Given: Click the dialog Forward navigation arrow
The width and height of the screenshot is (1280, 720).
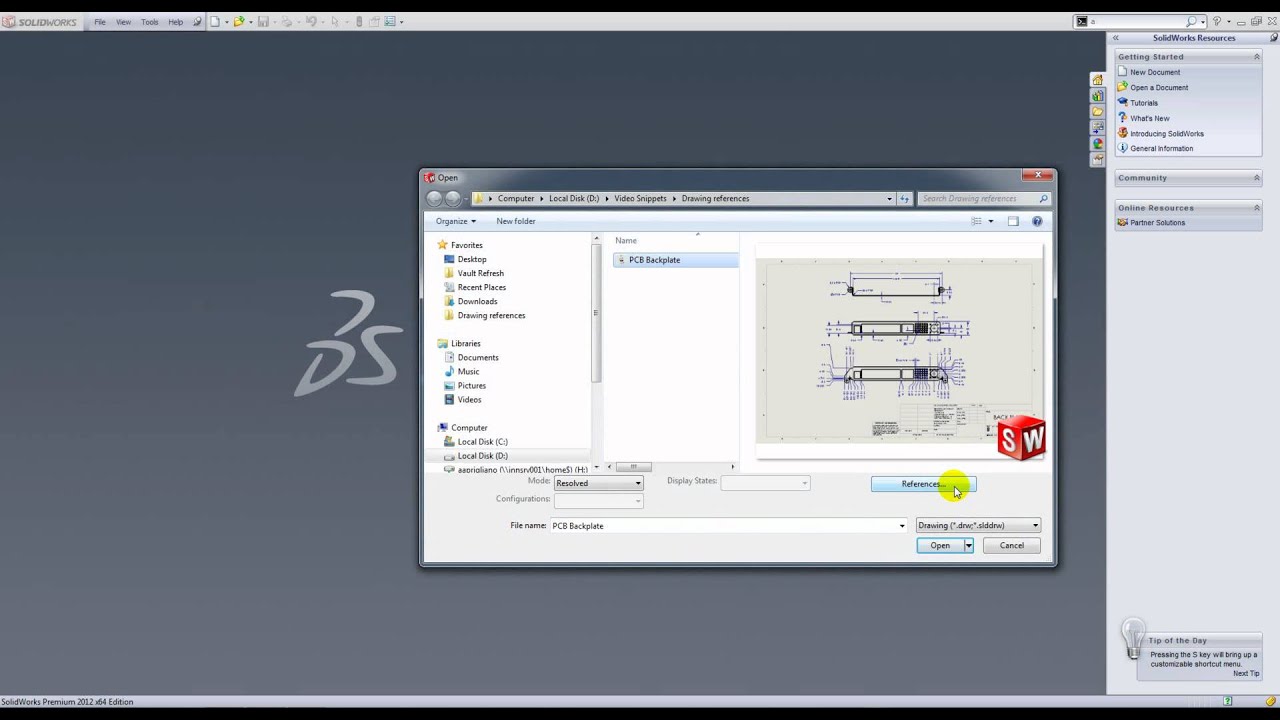Looking at the screenshot, I should (453, 198).
